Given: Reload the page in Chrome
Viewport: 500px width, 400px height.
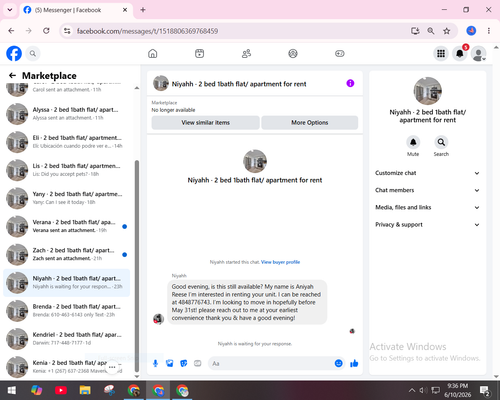Looking at the screenshot, I should pos(46,31).
